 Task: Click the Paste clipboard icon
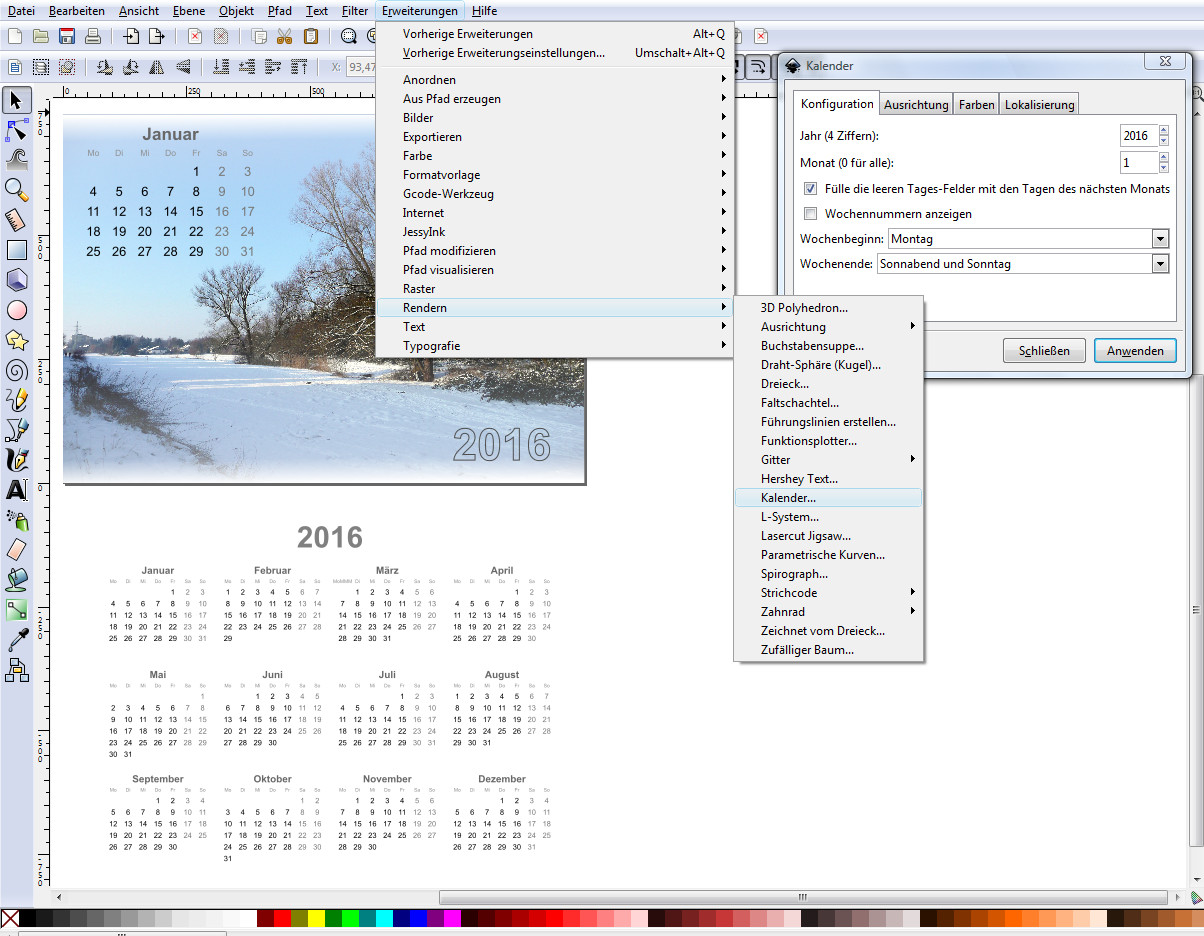coord(310,36)
